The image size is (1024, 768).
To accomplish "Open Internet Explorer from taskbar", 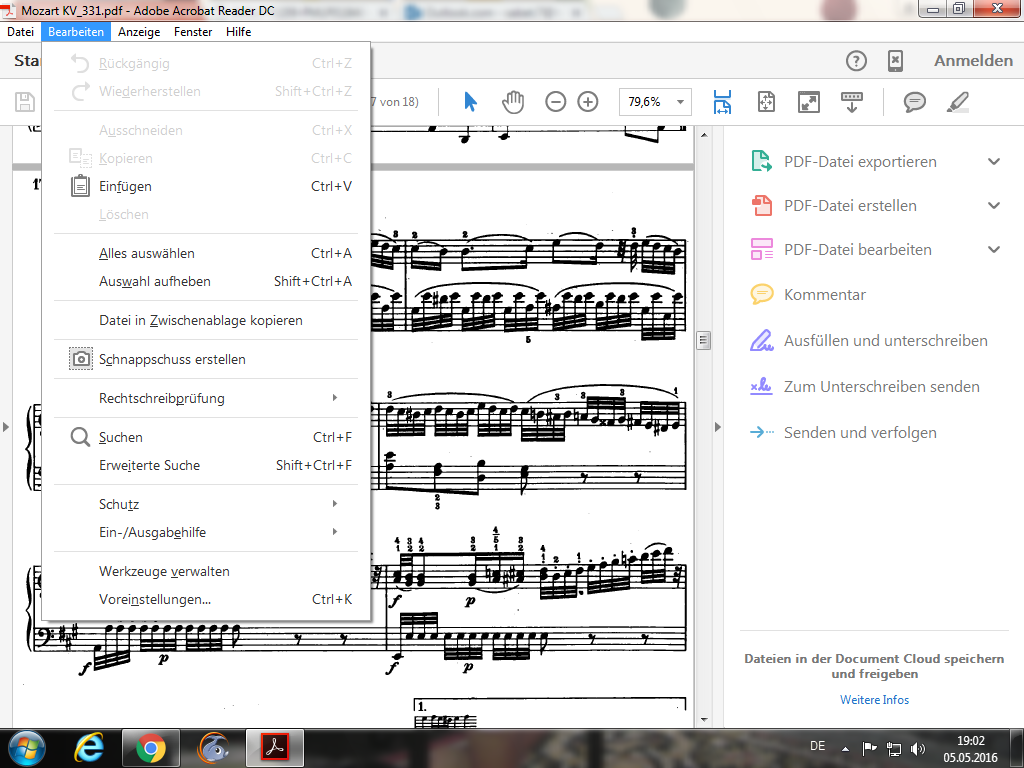I will pos(89,748).
